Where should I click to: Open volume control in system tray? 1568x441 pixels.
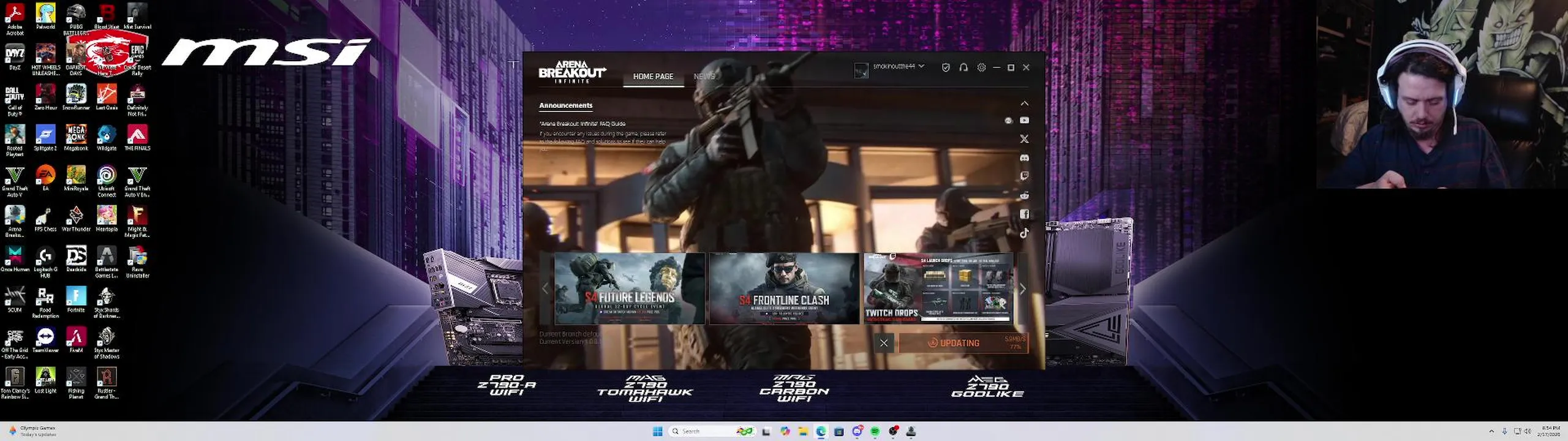point(1528,431)
